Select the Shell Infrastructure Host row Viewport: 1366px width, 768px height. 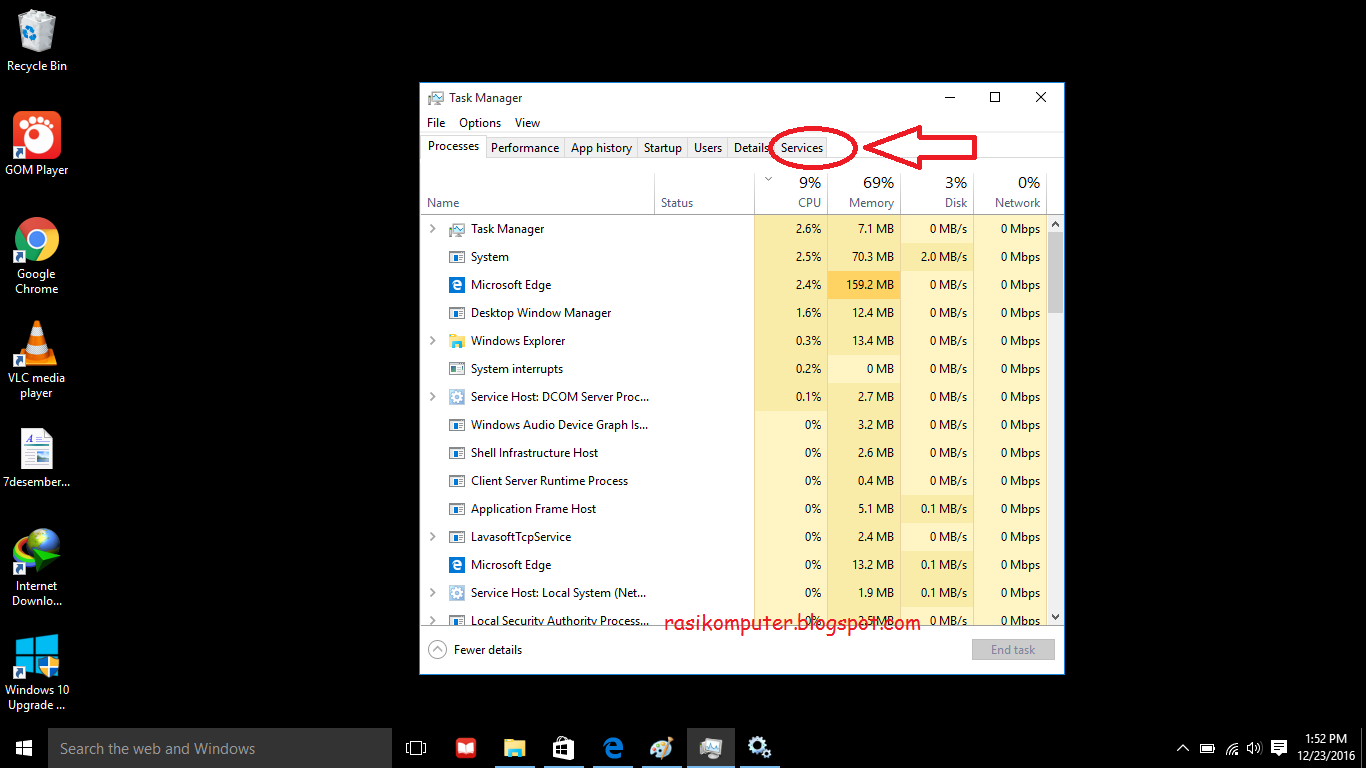point(734,453)
